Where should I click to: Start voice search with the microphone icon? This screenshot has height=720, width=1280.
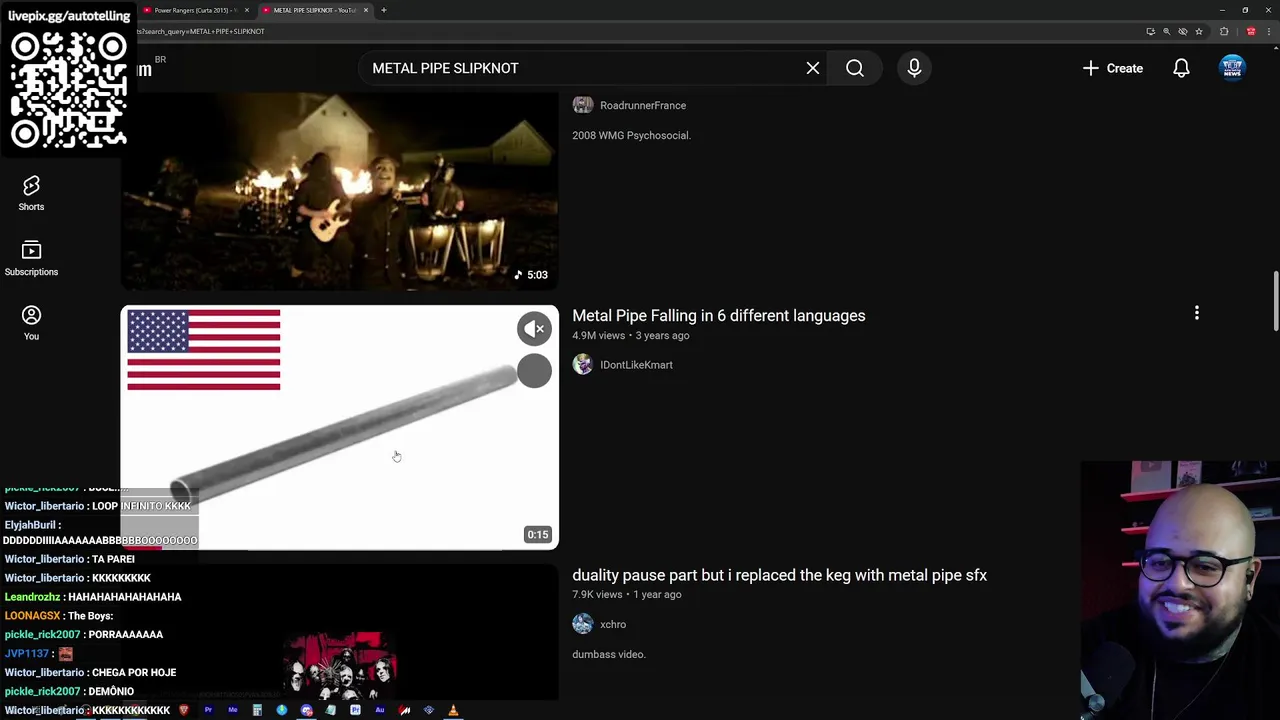914,68
